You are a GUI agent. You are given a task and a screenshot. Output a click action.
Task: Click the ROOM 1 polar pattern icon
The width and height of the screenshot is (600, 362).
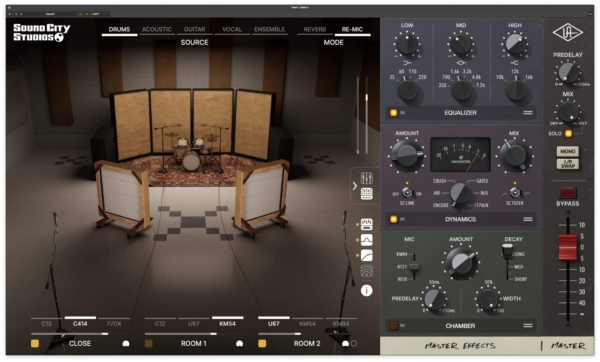(240, 344)
